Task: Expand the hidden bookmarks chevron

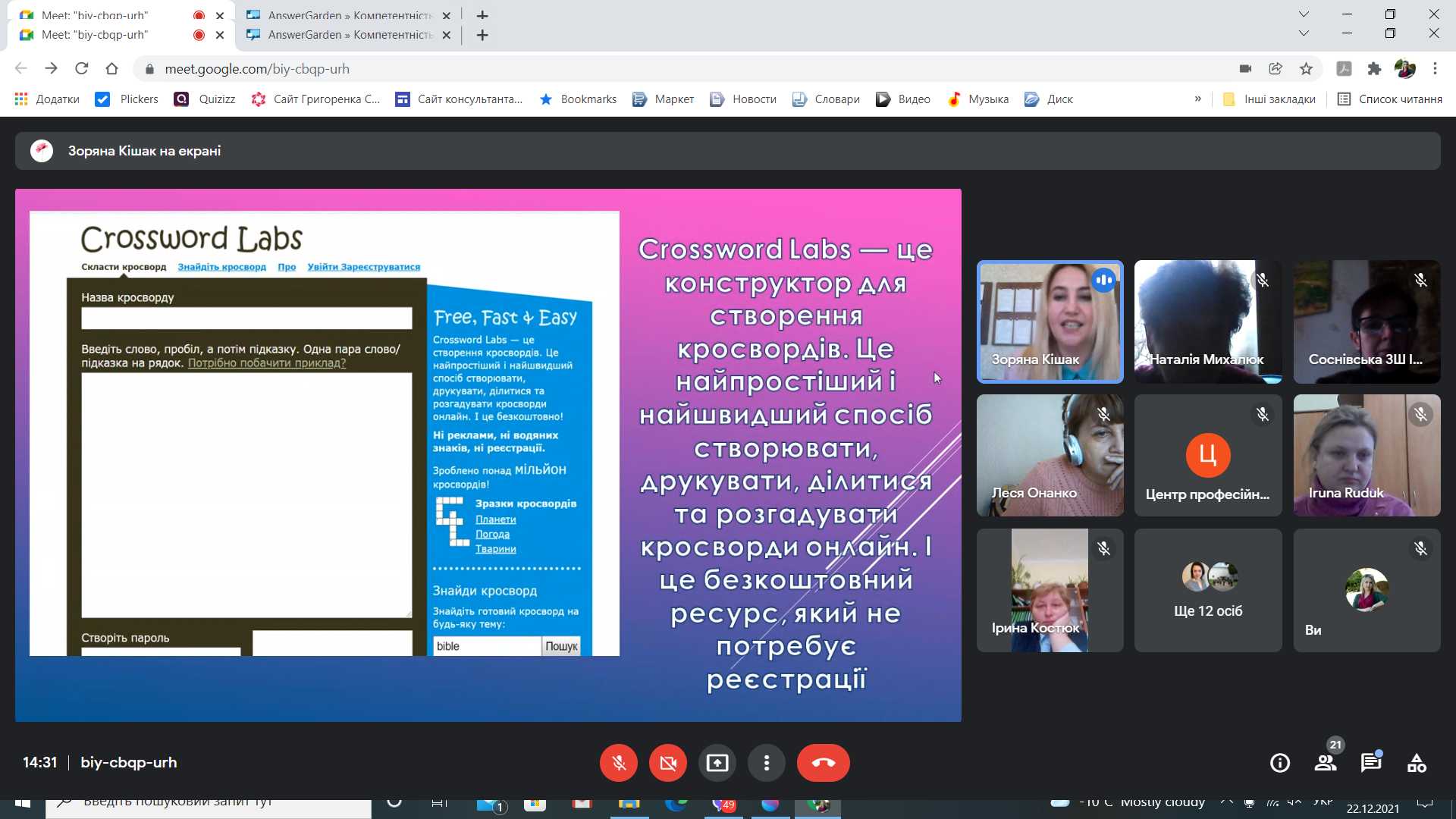Action: click(1198, 99)
